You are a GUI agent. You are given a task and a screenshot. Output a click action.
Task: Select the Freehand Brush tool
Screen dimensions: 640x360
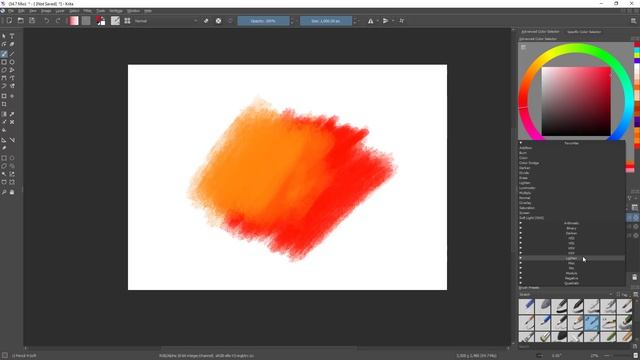click(4, 54)
